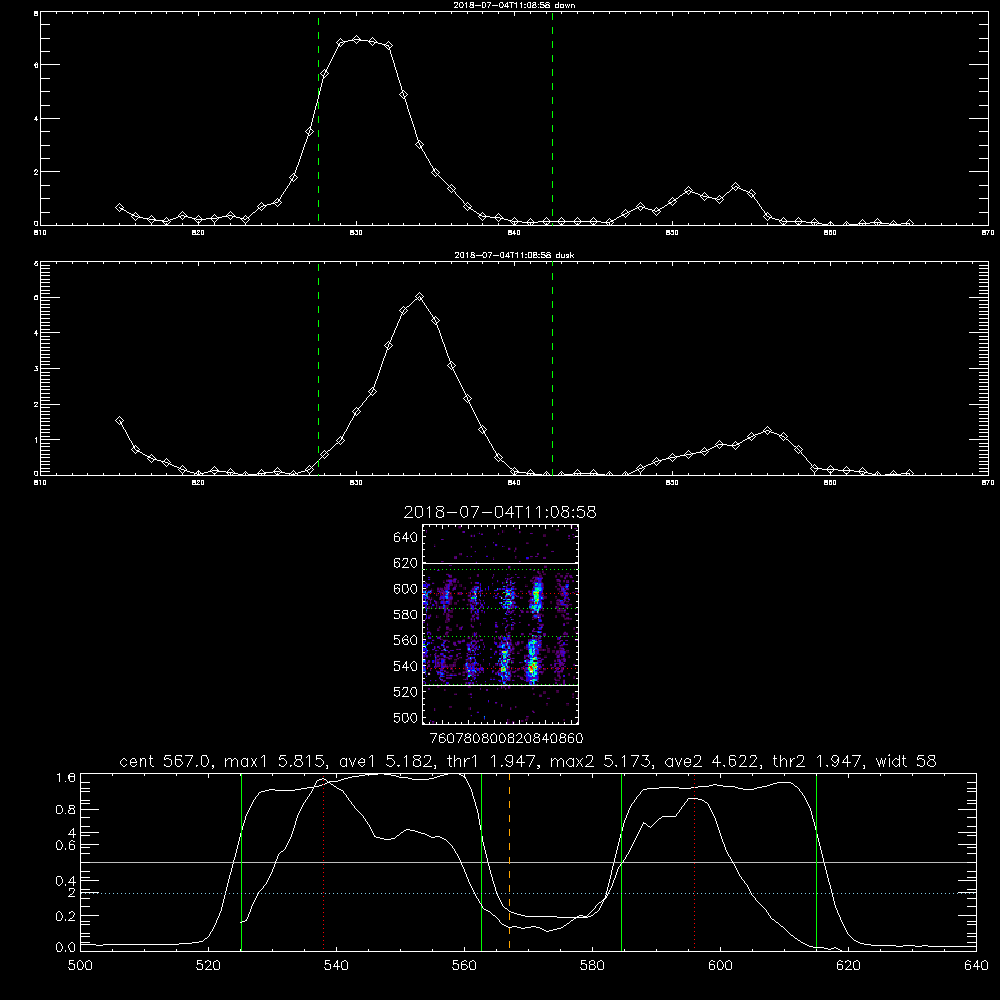Click the 500 label on the bottom plot x-axis
This screenshot has width=1000, height=1000.
[x=80, y=966]
